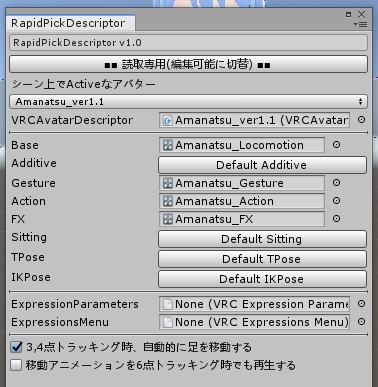
Task: Select the None (VRC Expression Parameters) field
Action: point(254,304)
